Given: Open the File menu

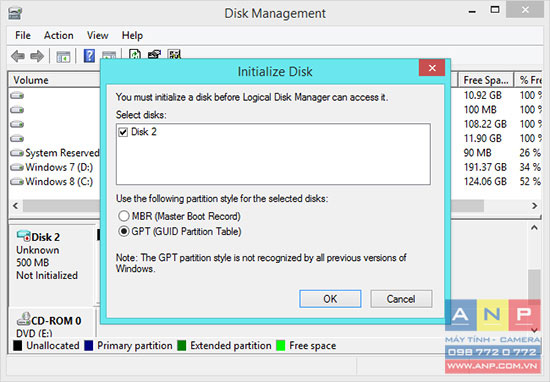Looking at the screenshot, I should coord(23,35).
